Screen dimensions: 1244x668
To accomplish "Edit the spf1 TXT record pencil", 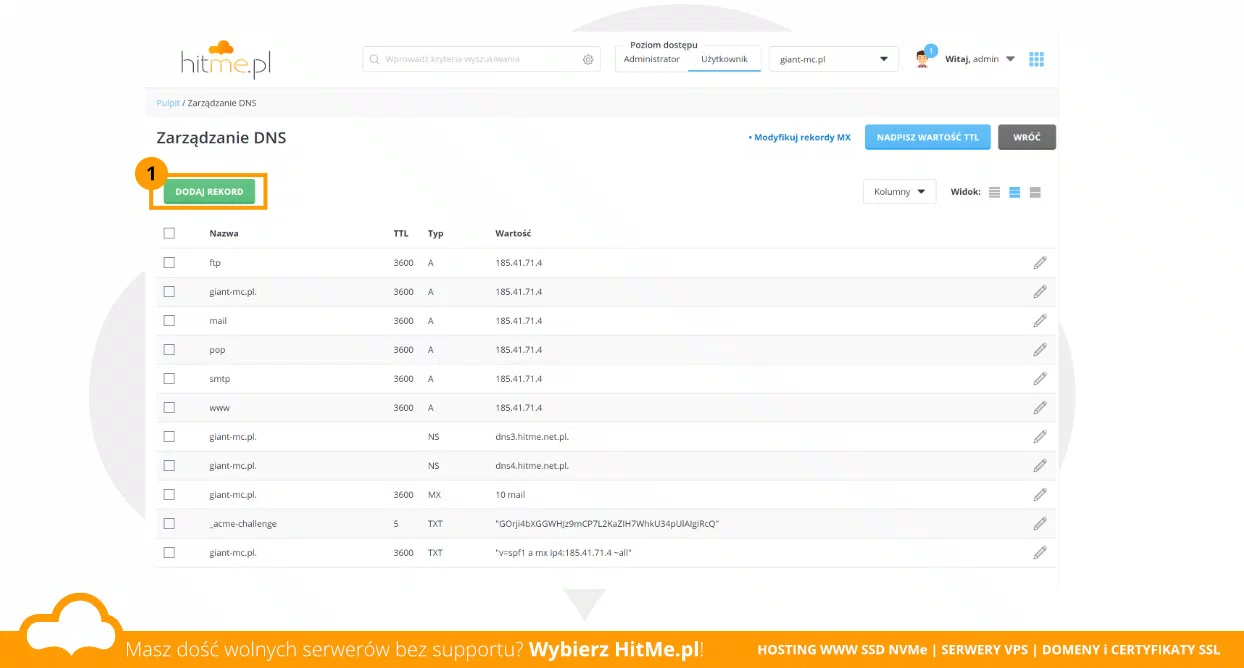I will (x=1040, y=553).
